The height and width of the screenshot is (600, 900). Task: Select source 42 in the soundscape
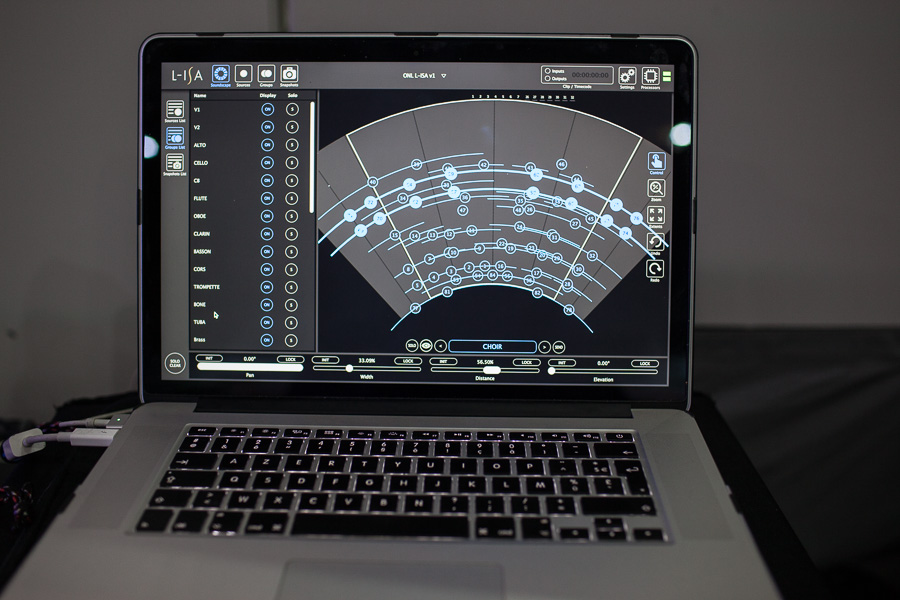point(483,165)
